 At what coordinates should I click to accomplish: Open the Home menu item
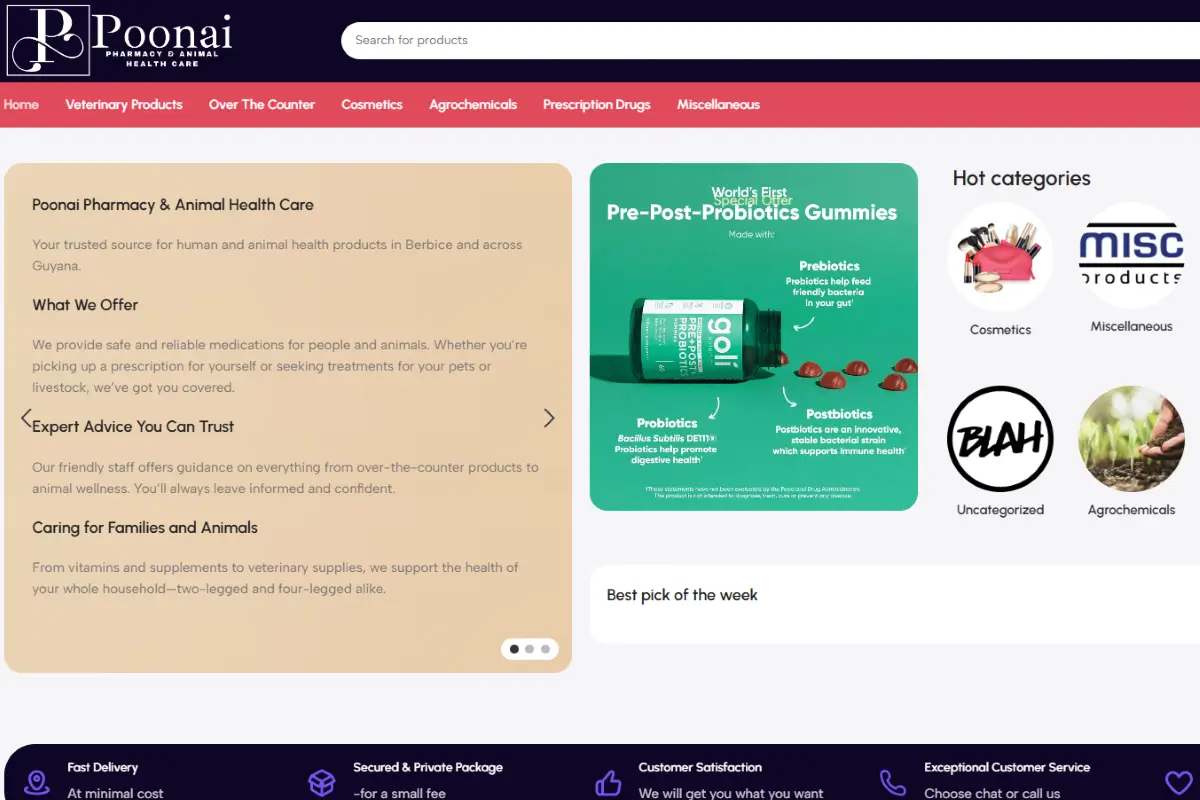[21, 104]
